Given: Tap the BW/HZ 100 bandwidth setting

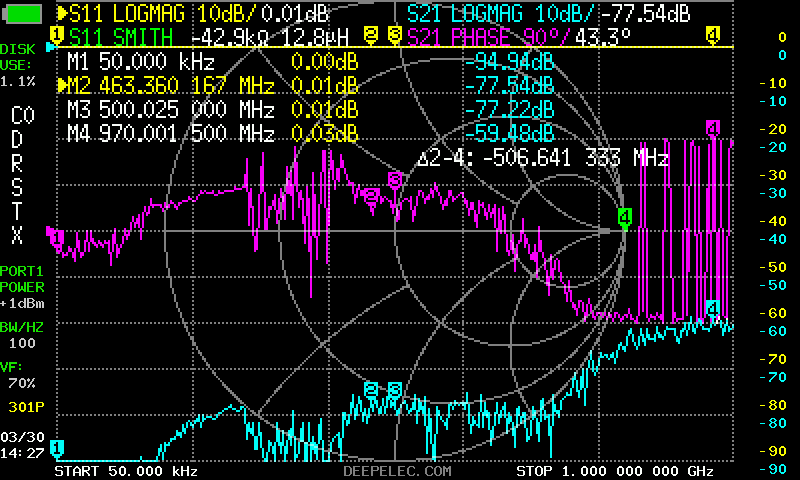Looking at the screenshot, I should [x=22, y=335].
